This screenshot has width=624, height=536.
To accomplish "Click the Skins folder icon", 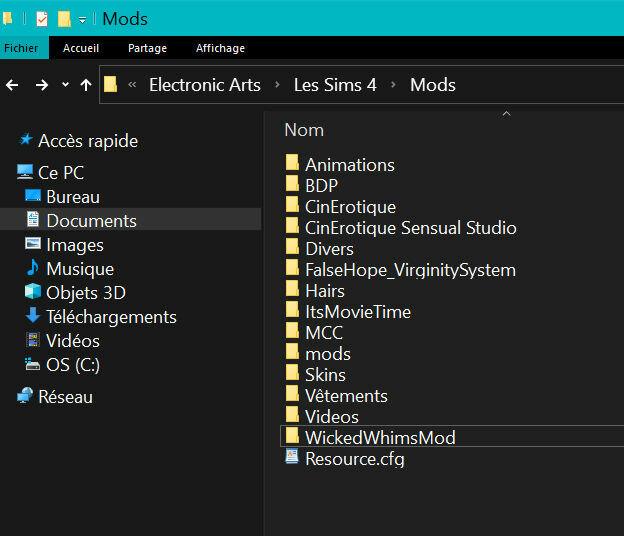I will pyautogui.click(x=292, y=372).
